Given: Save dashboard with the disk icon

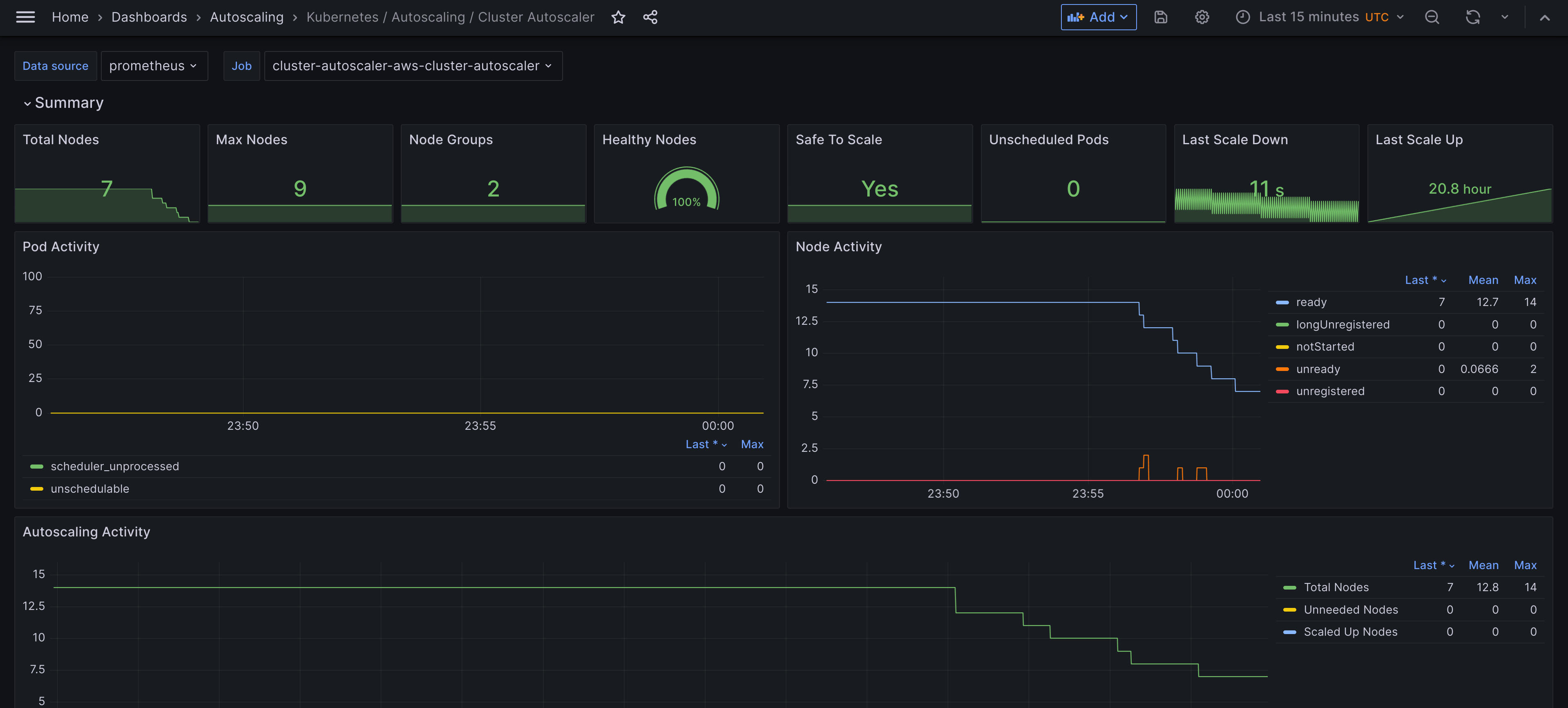Looking at the screenshot, I should 1160,17.
